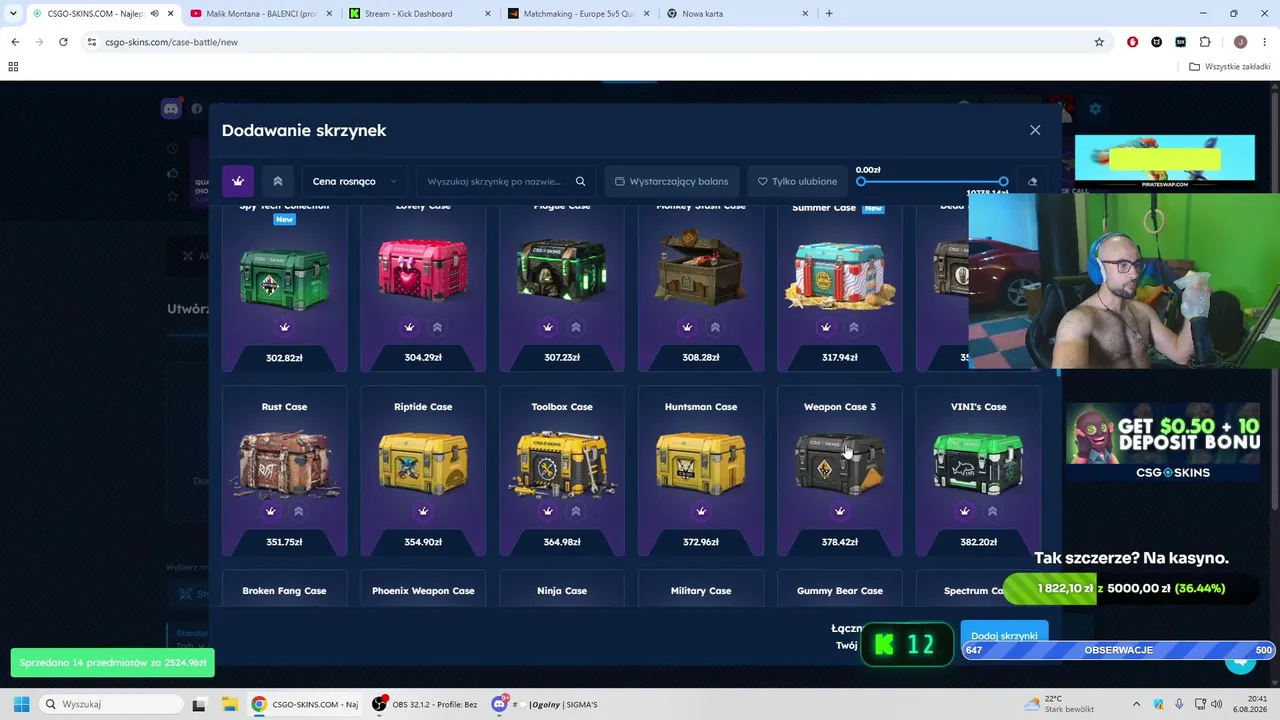Click crown icon on Summer Case

[826, 327]
